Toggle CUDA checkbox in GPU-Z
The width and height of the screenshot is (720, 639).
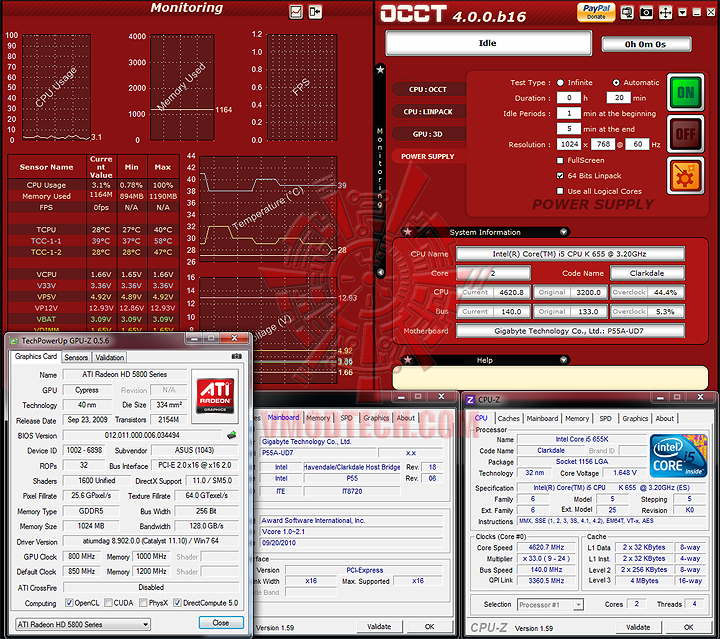pos(108,602)
